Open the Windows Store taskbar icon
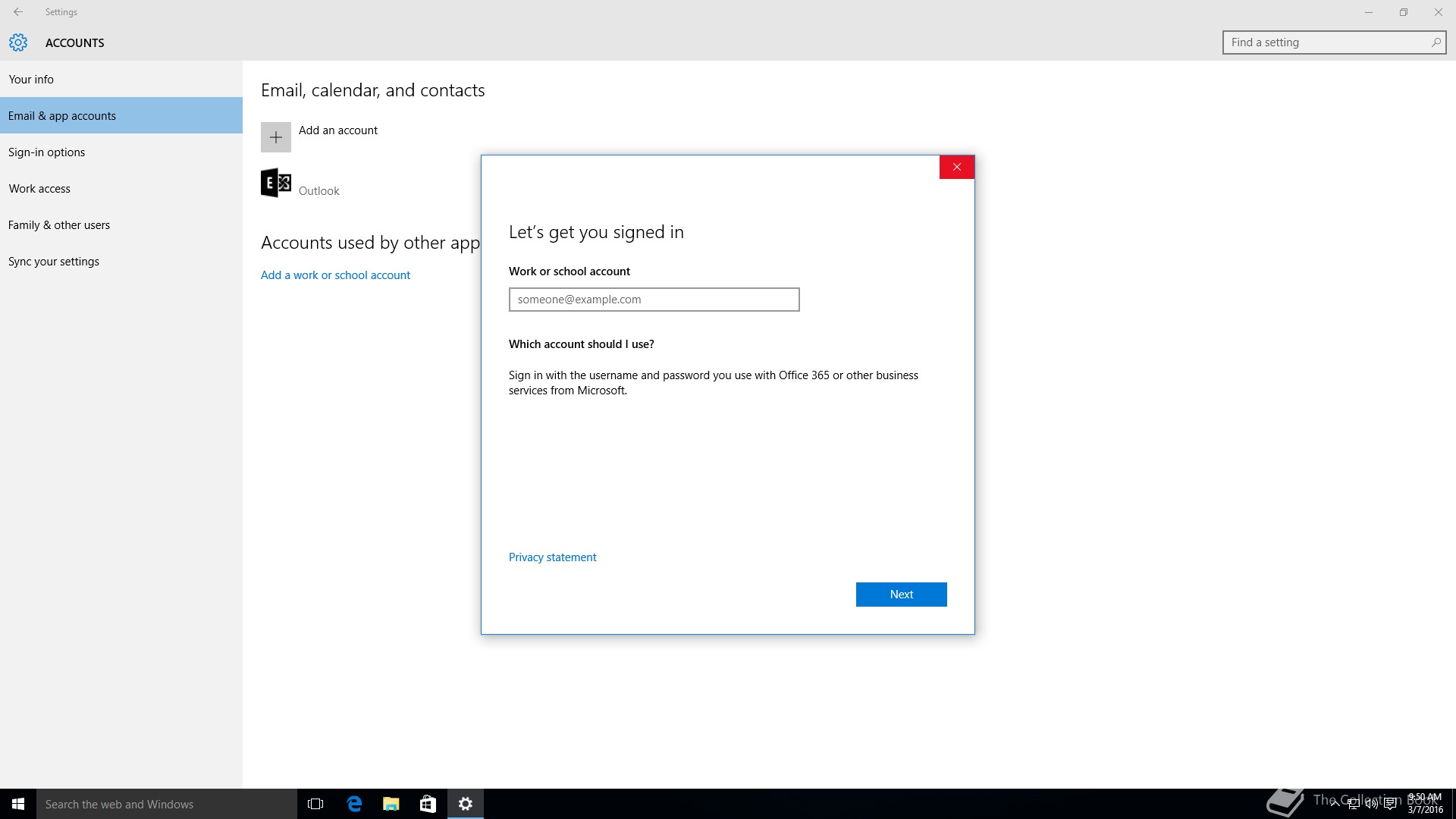 pos(428,804)
